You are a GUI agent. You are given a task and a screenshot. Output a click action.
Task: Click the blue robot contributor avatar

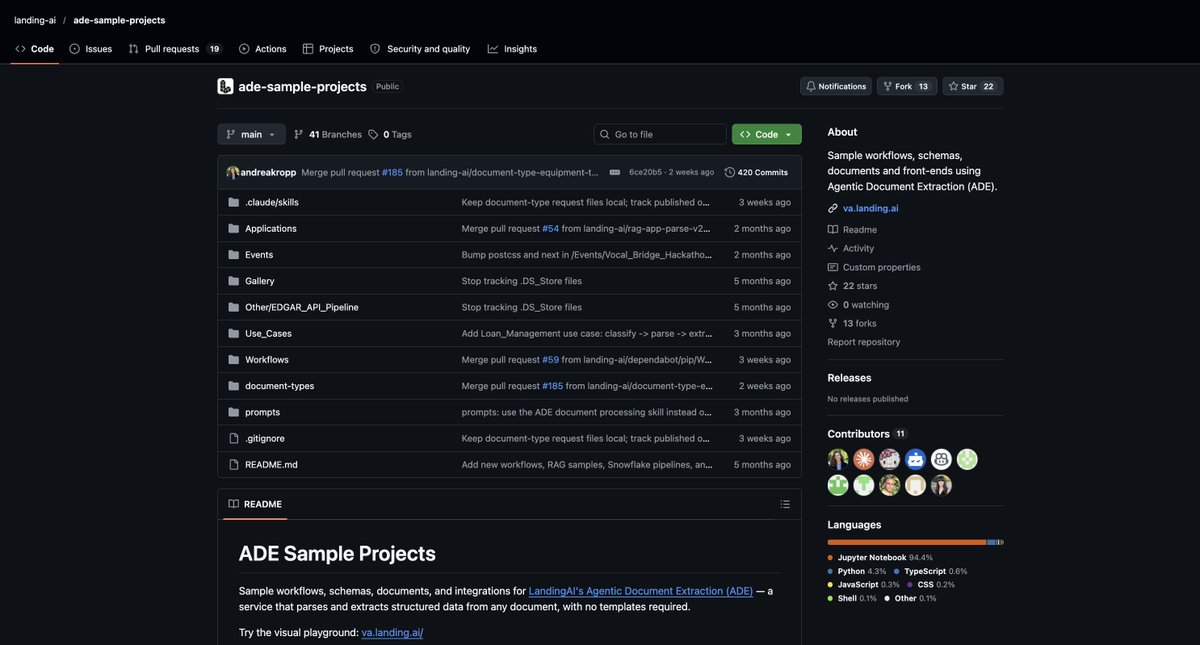(x=915, y=459)
